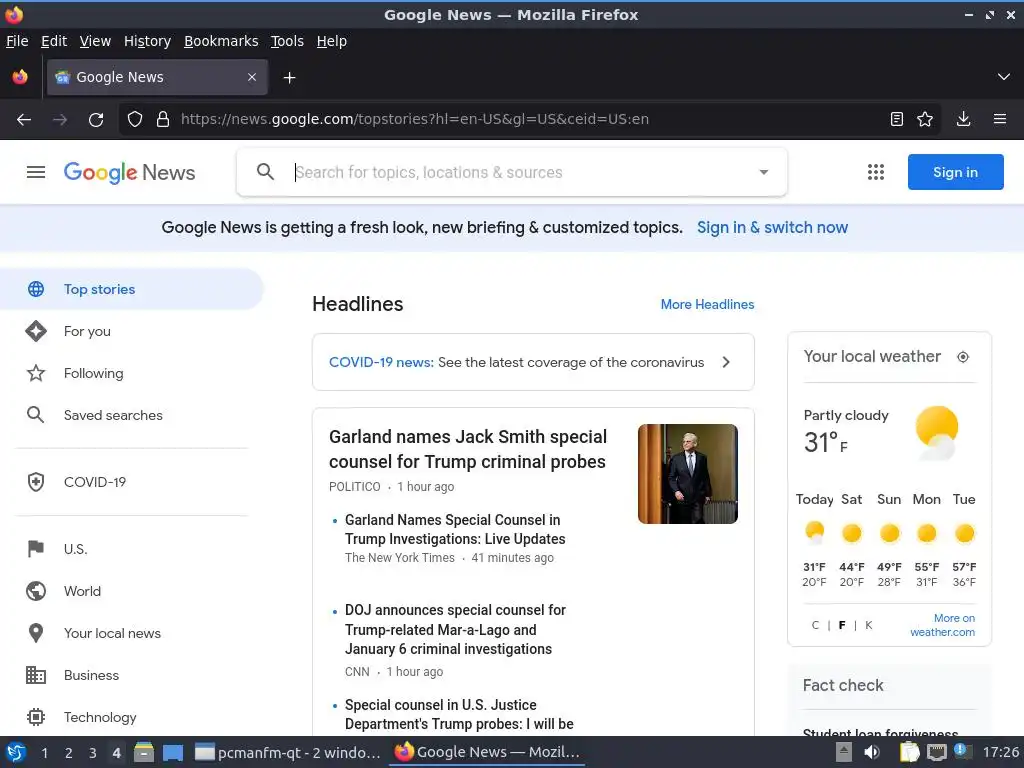Click the More on weather.com link
1024x768 pixels.
942,625
